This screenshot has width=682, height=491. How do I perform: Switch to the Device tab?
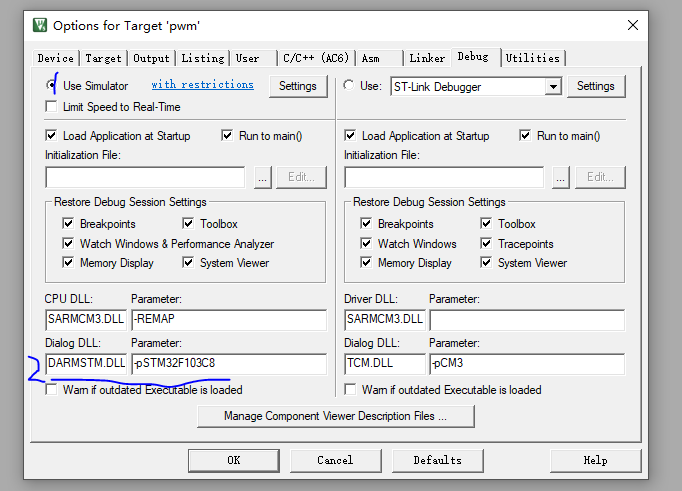point(56,58)
